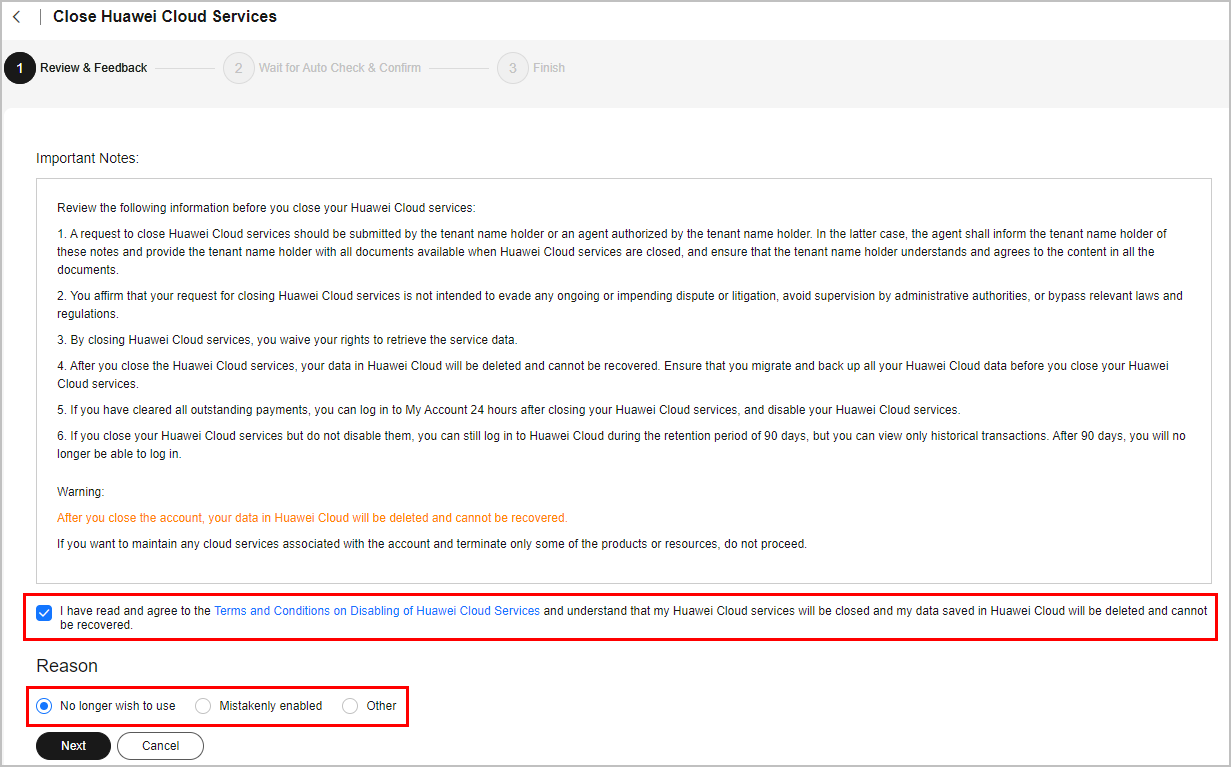Proceed with the Next button
This screenshot has height=767, width=1231.
point(73,746)
